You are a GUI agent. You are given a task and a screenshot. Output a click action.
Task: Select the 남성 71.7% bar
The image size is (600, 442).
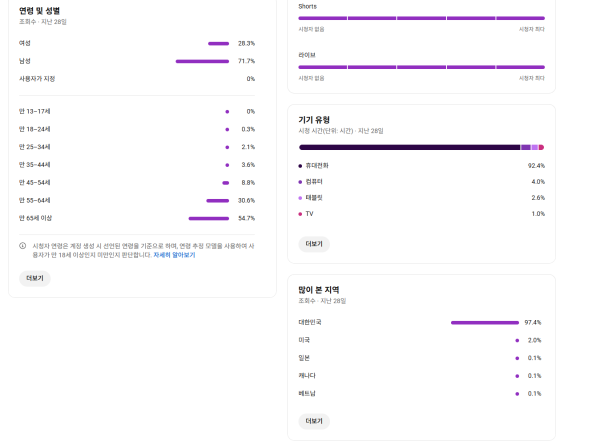[202, 61]
